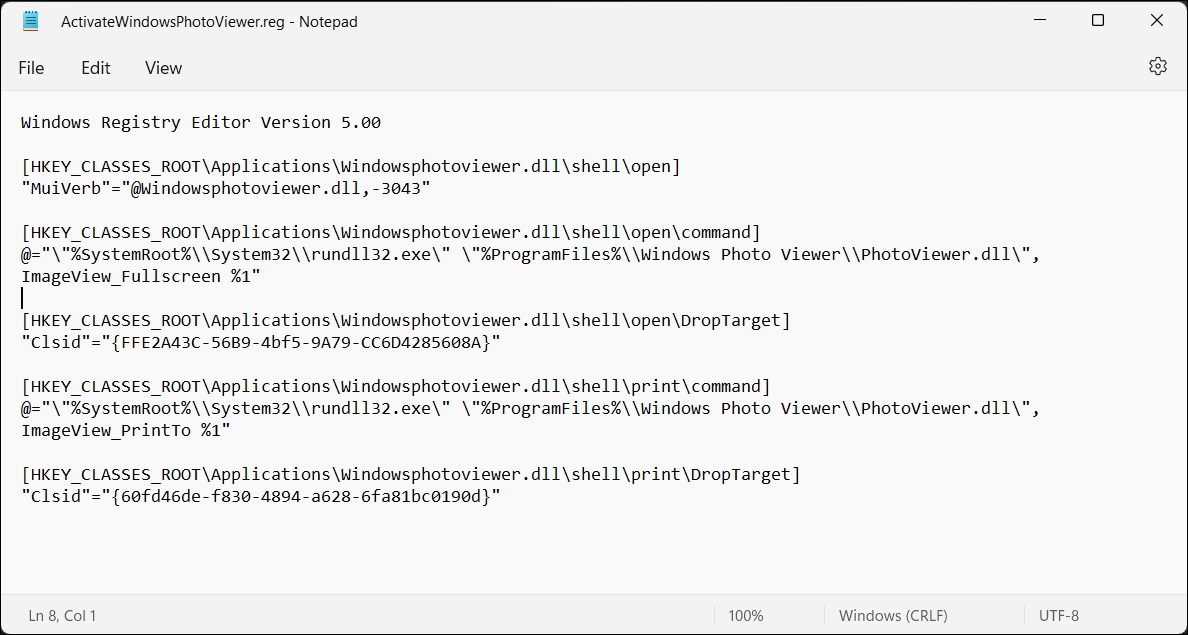
Task: Open the File menu
Action: pos(31,68)
